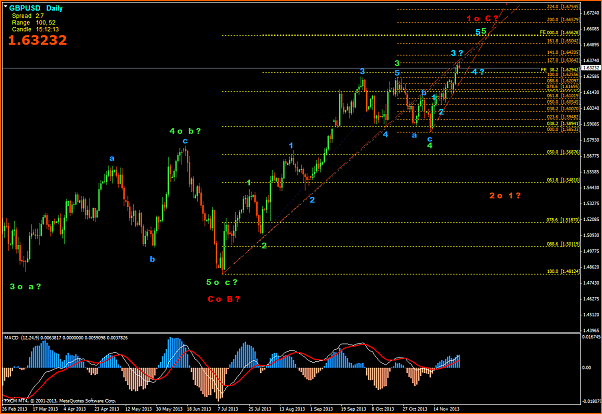602x414 pixels.
Task: Click the 12 May 2013 date label
Action: pyautogui.click(x=138, y=409)
